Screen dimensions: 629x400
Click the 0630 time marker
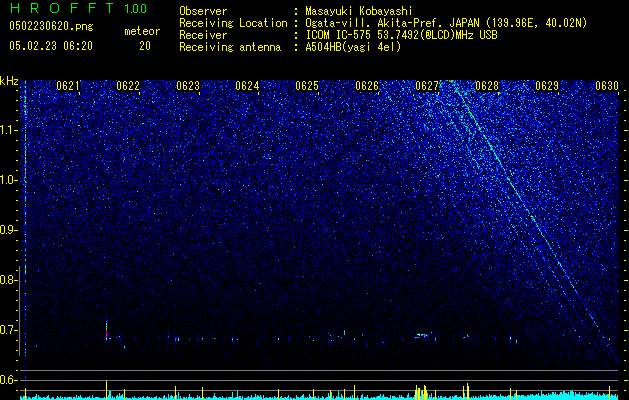pyautogui.click(x=607, y=86)
